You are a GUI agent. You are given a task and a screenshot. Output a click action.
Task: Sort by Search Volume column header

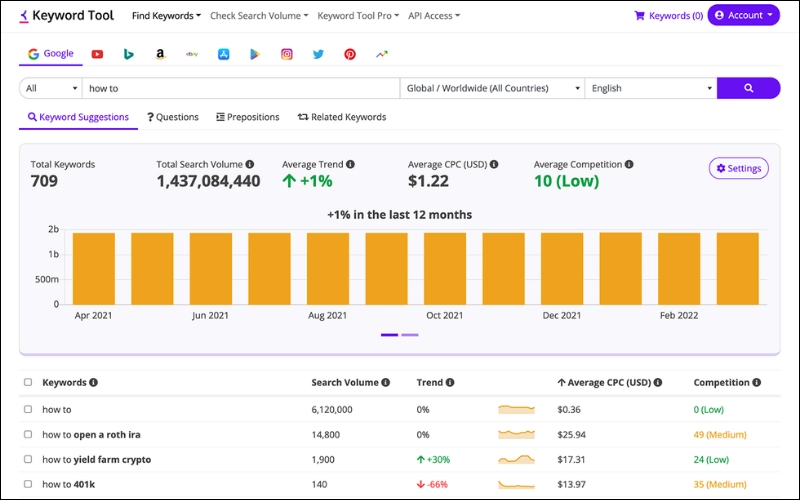345,383
